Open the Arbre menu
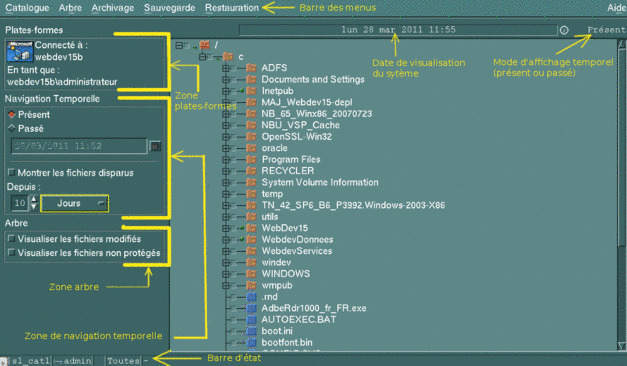The width and height of the screenshot is (627, 366). click(x=70, y=8)
